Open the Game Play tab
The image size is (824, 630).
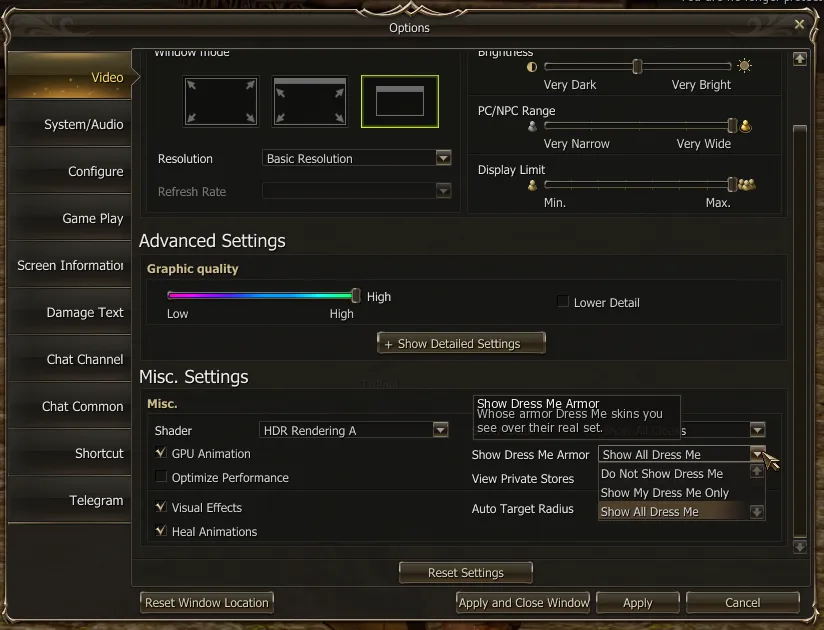pos(69,218)
